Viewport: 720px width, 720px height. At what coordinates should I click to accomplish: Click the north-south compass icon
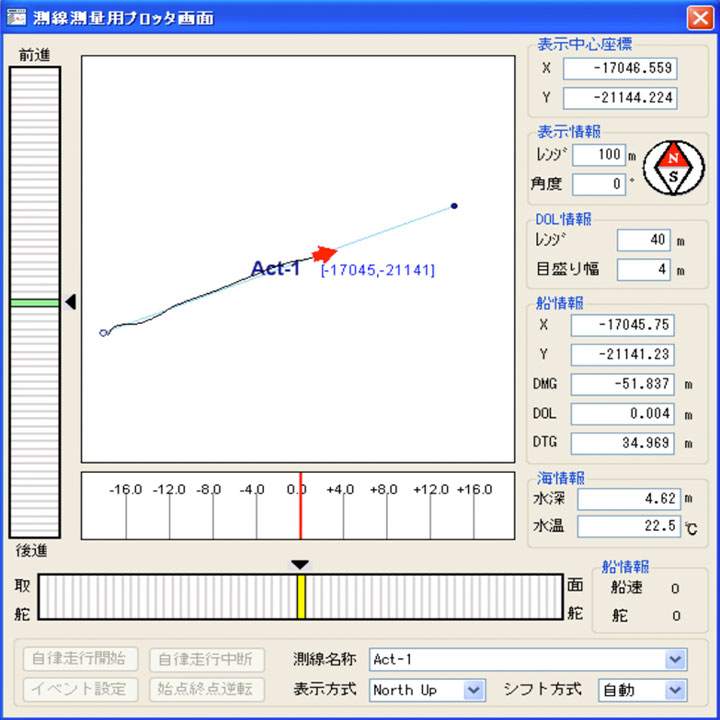[x=673, y=167]
